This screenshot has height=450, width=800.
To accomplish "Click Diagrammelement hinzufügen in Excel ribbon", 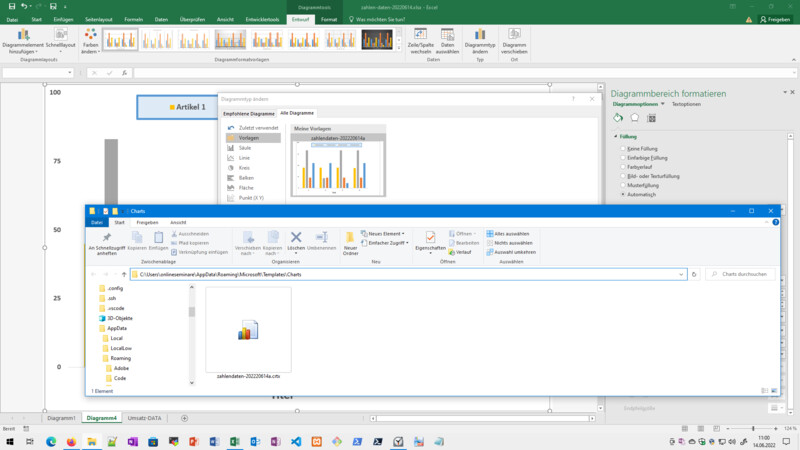I will (x=23, y=41).
